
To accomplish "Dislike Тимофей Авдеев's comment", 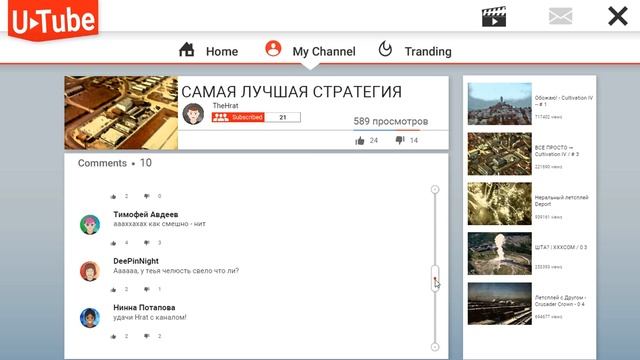I will (147, 243).
